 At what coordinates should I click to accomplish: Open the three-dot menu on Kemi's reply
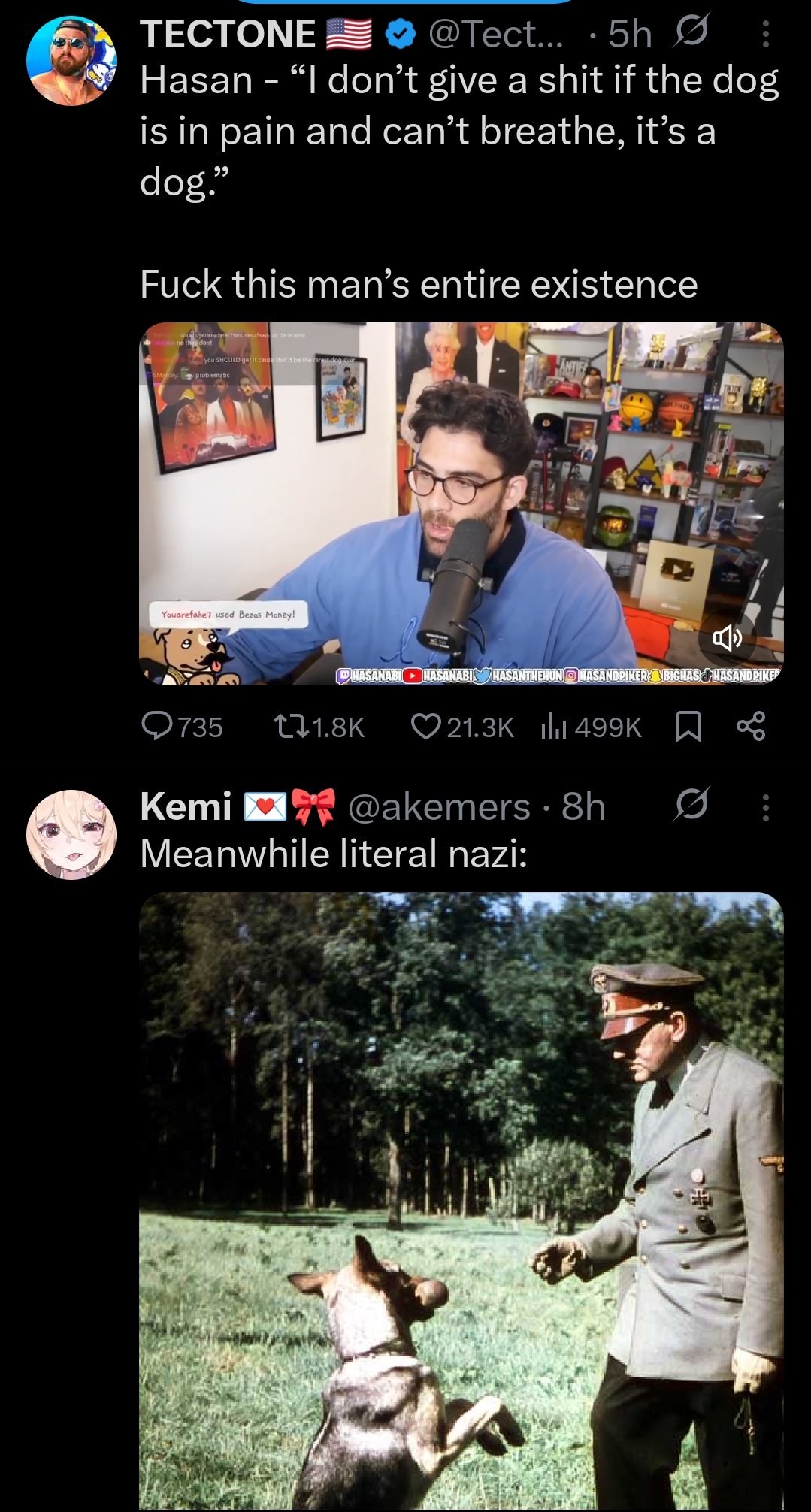click(765, 807)
